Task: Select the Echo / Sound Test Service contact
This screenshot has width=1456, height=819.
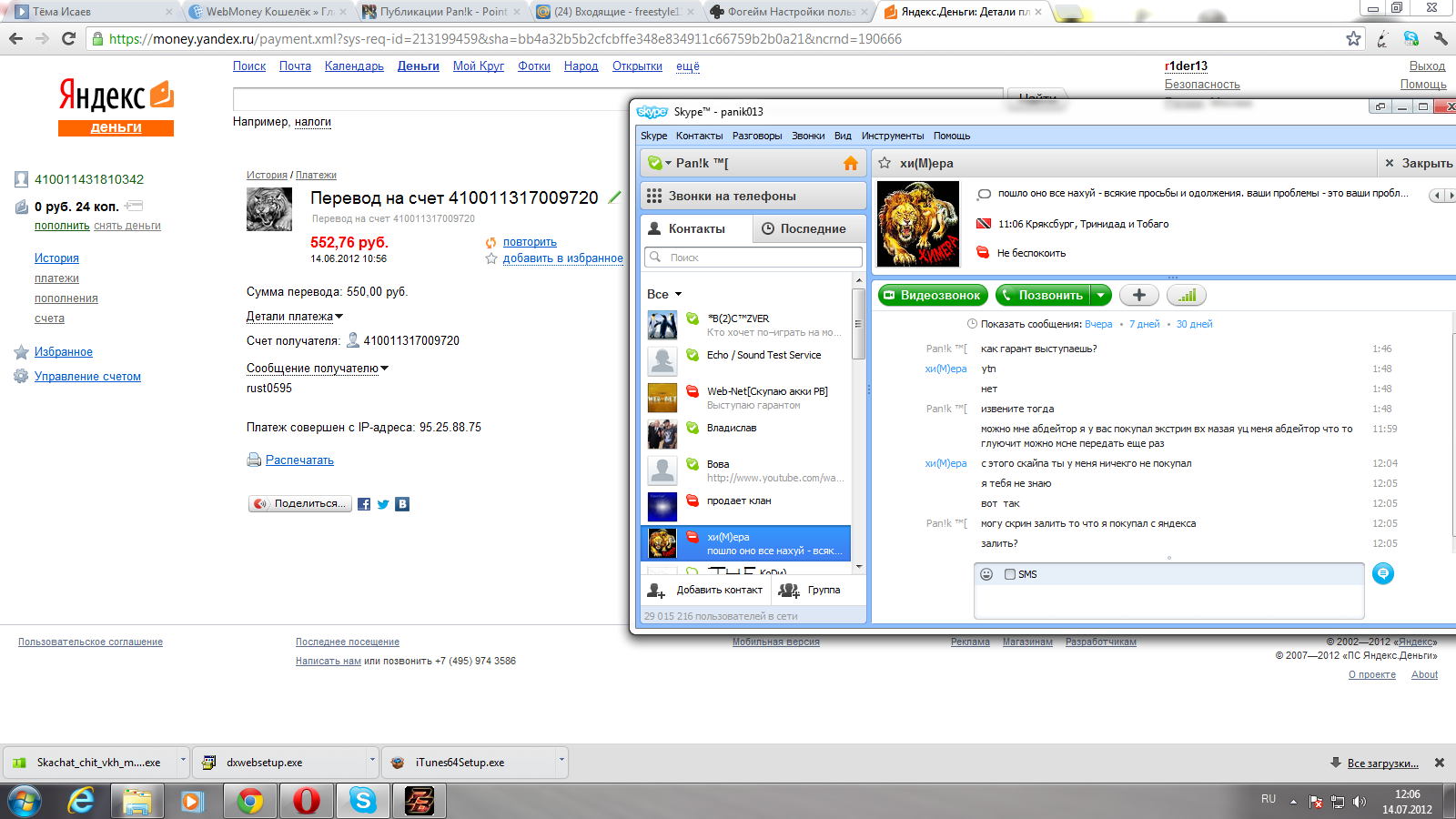Action: coord(746,361)
